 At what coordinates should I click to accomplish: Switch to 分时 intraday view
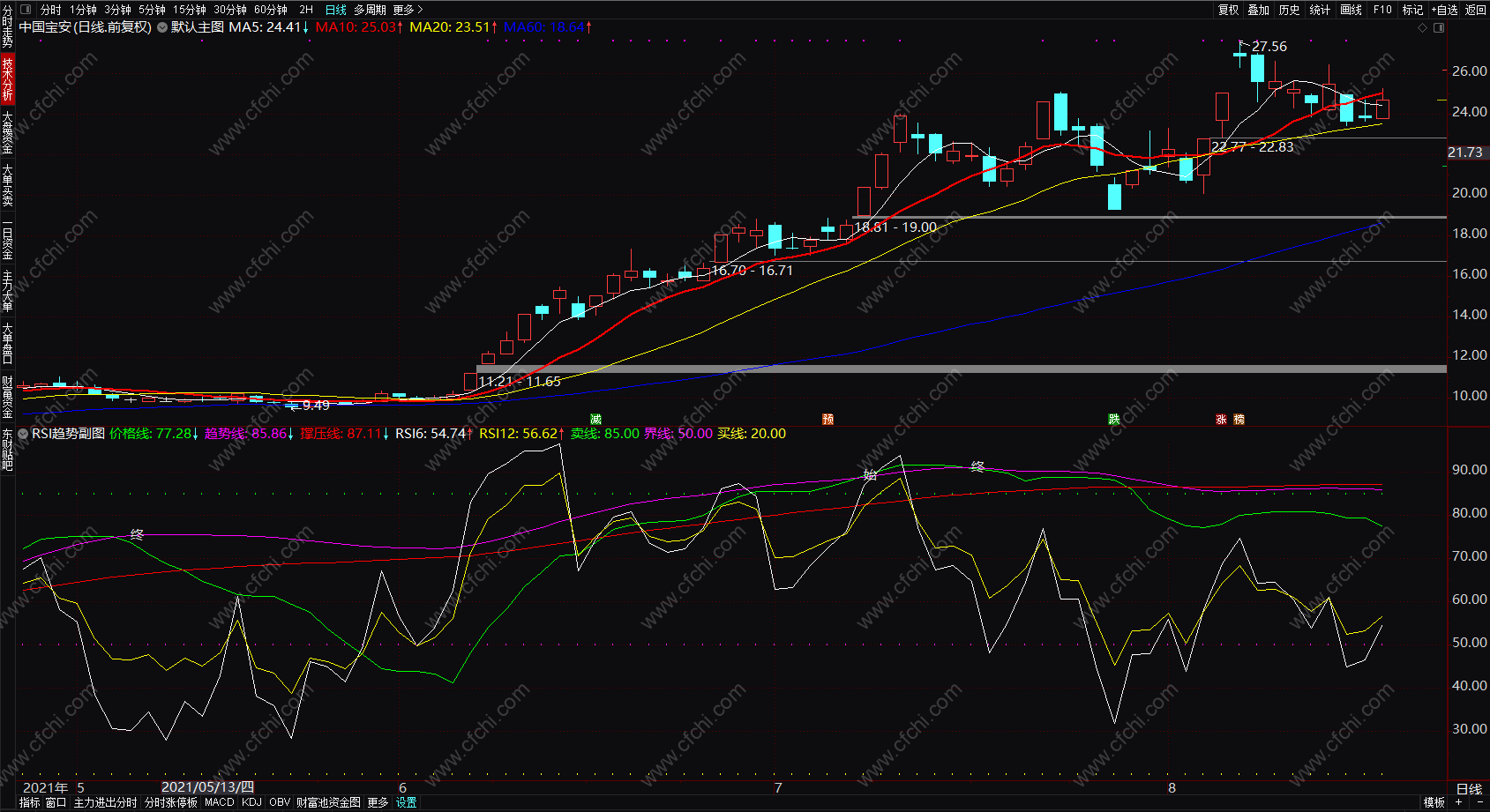click(51, 10)
